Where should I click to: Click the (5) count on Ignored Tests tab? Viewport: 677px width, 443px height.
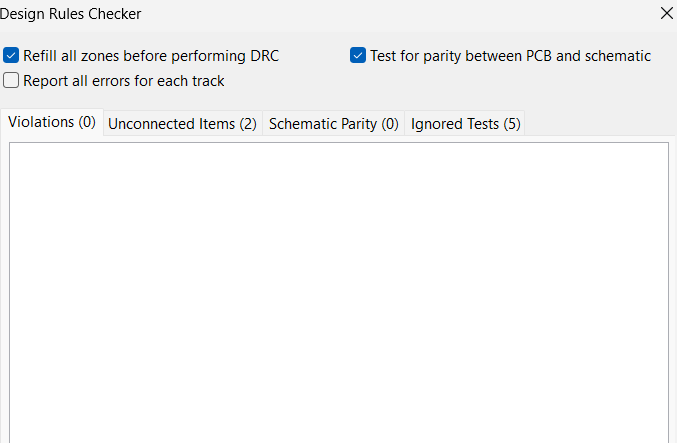[x=511, y=124]
